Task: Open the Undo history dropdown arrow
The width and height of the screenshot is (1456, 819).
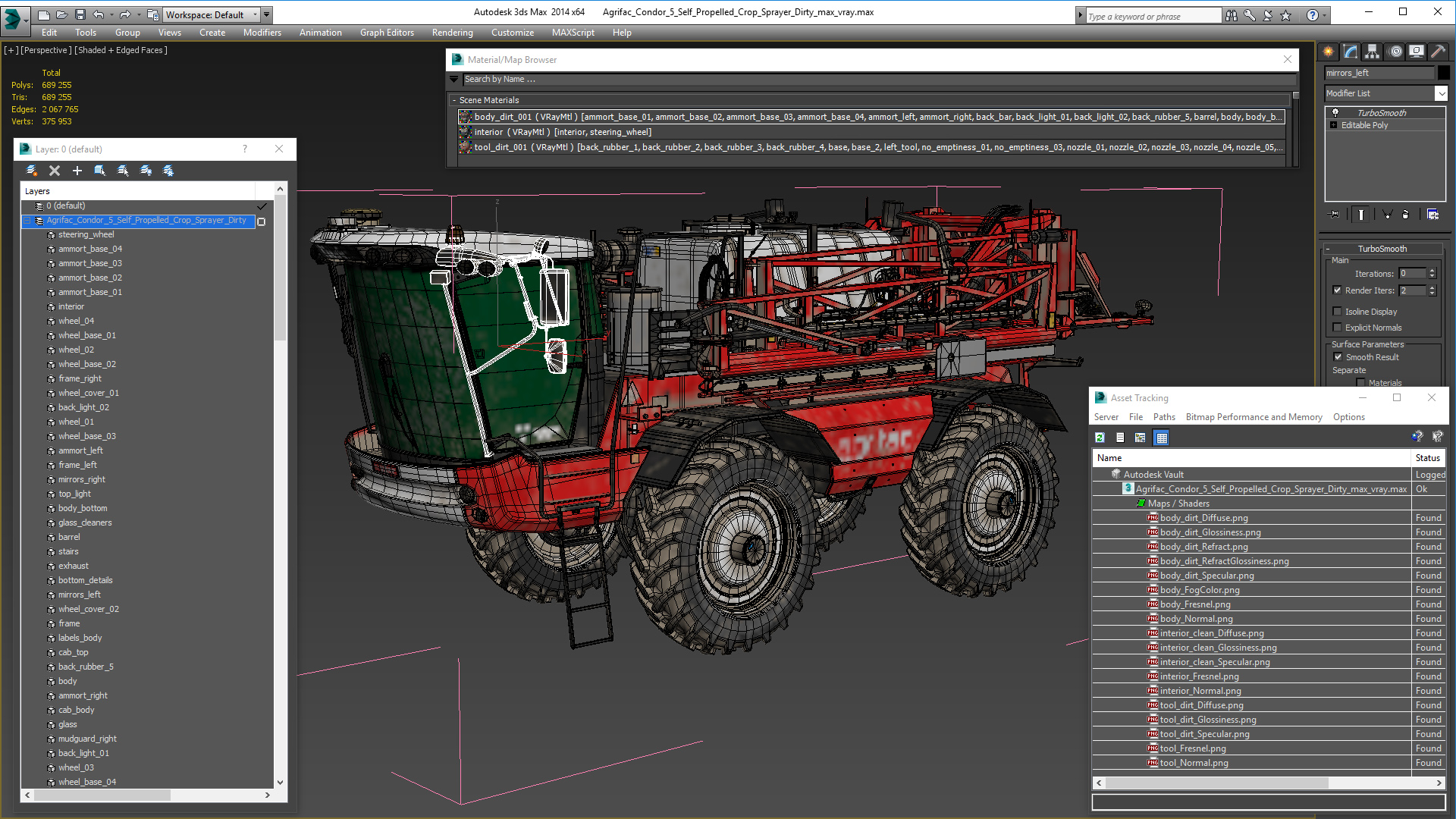Action: pyautogui.click(x=111, y=14)
